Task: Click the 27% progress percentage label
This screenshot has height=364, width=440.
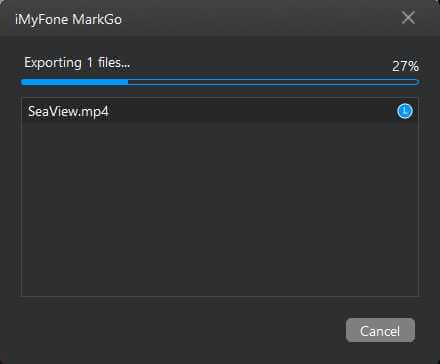Action: coord(405,66)
